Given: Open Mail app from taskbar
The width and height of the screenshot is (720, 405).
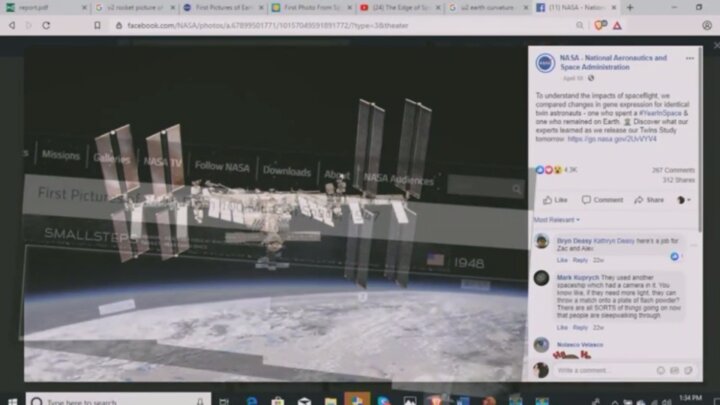Looking at the screenshot, I should tap(304, 401).
